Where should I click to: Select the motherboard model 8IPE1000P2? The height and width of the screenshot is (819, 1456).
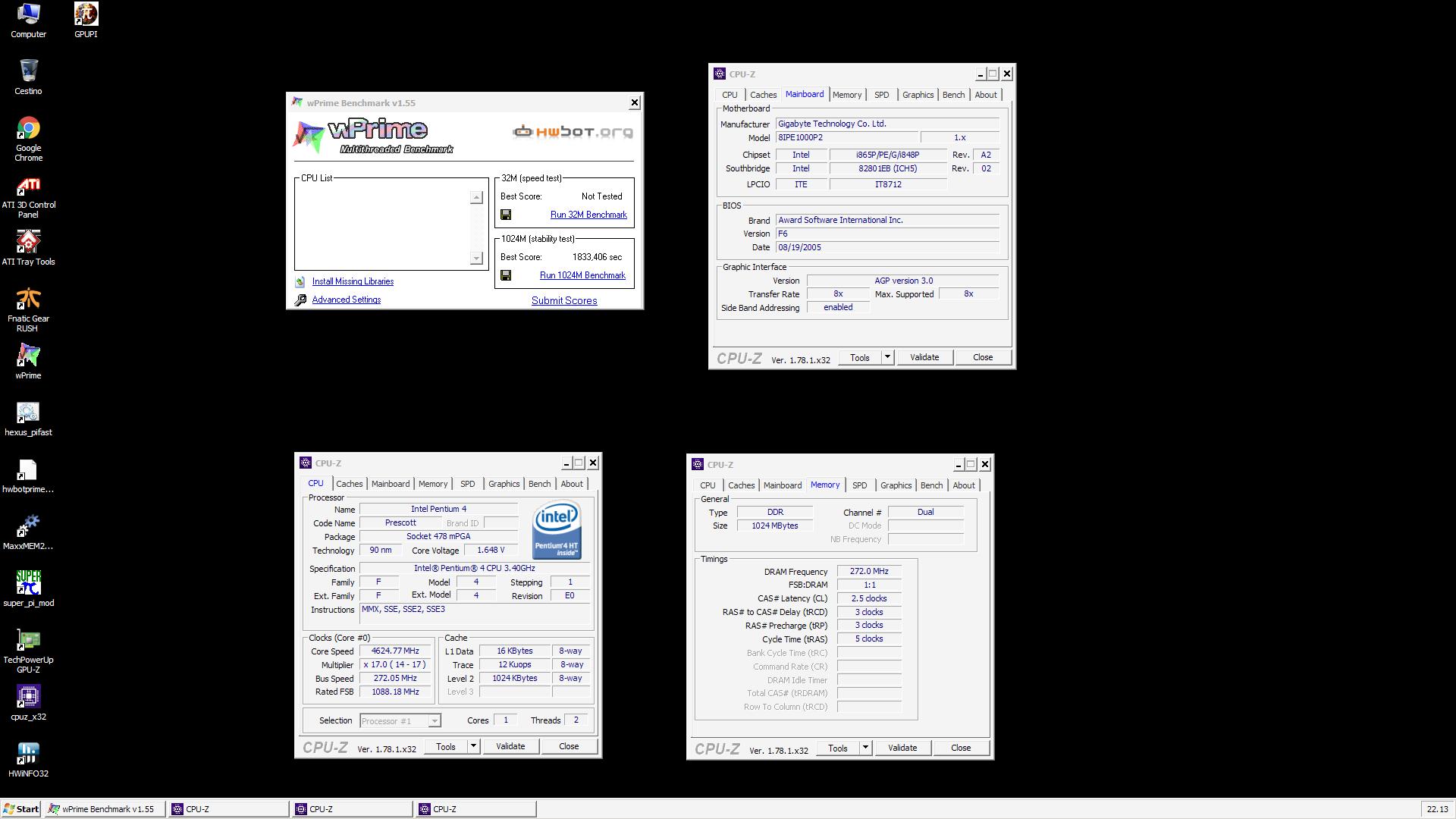(x=846, y=137)
